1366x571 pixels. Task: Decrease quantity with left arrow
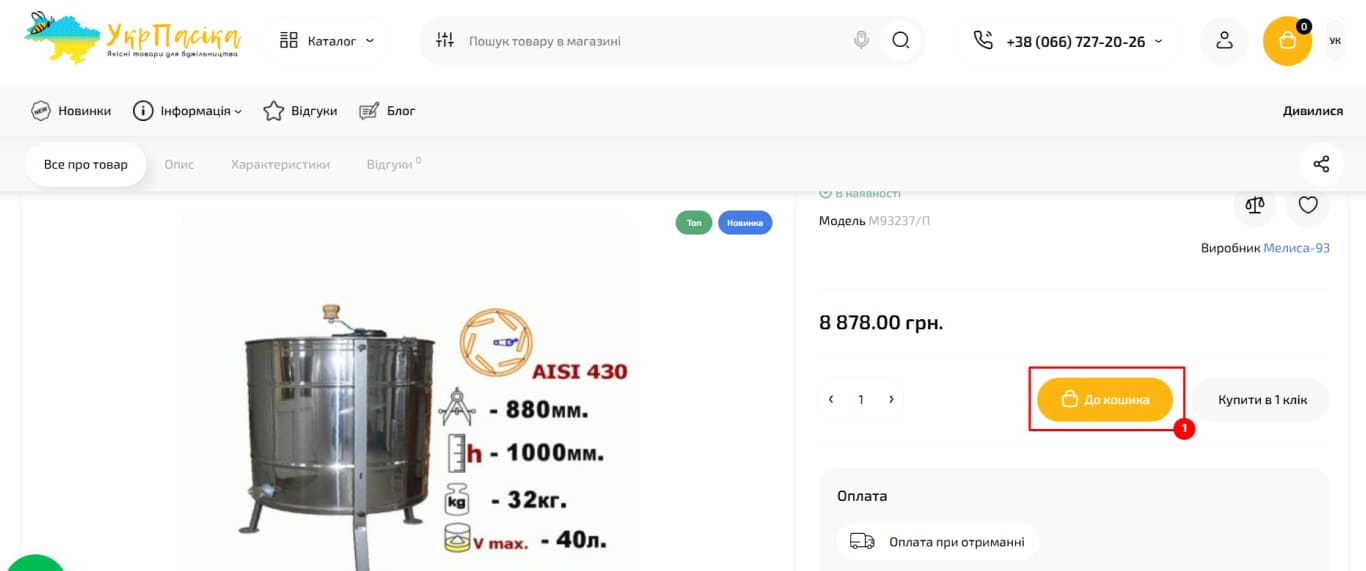pyautogui.click(x=831, y=399)
